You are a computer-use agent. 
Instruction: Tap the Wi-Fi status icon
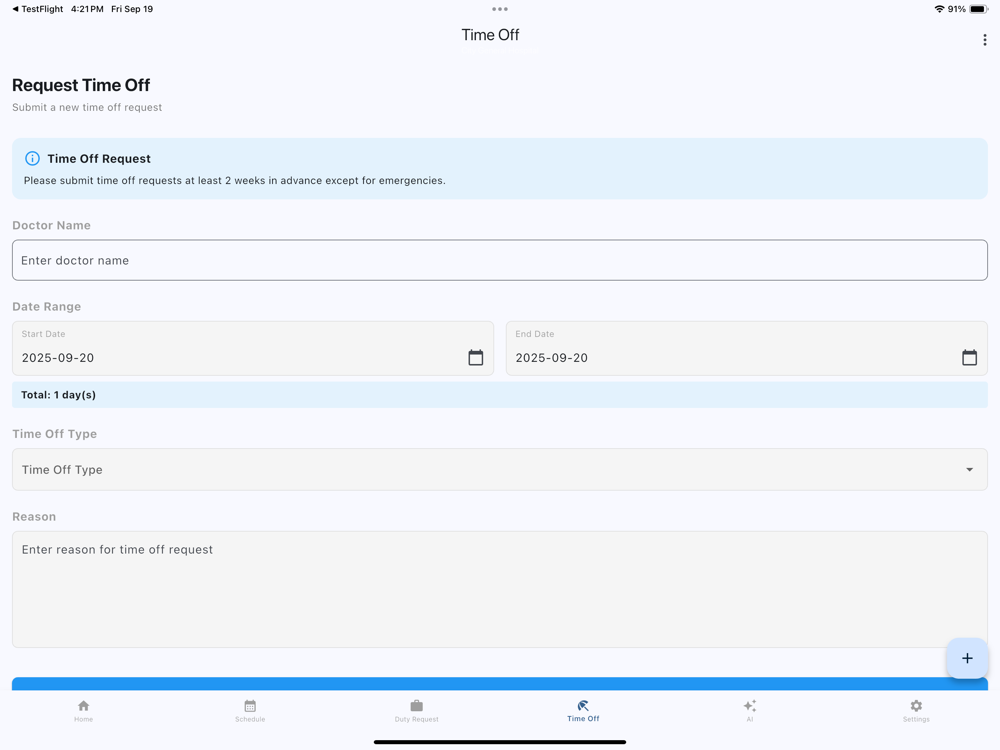(x=939, y=9)
